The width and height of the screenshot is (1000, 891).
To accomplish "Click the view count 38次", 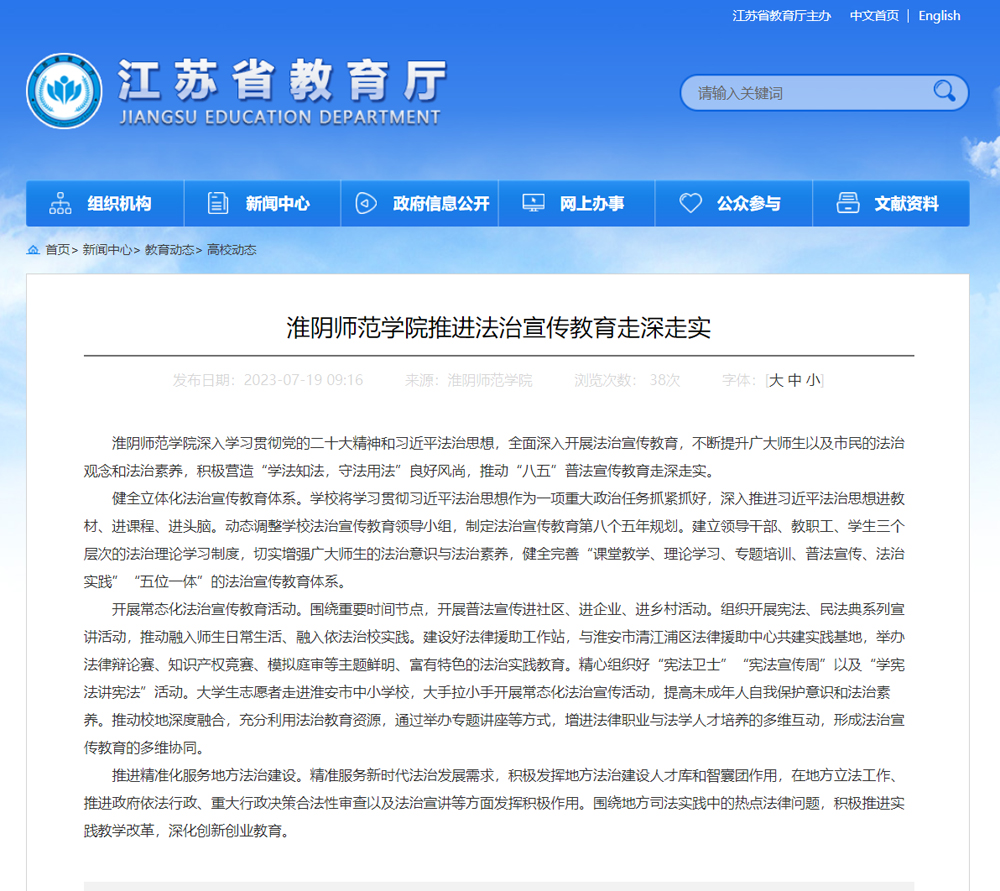I will pyautogui.click(x=665, y=381).
